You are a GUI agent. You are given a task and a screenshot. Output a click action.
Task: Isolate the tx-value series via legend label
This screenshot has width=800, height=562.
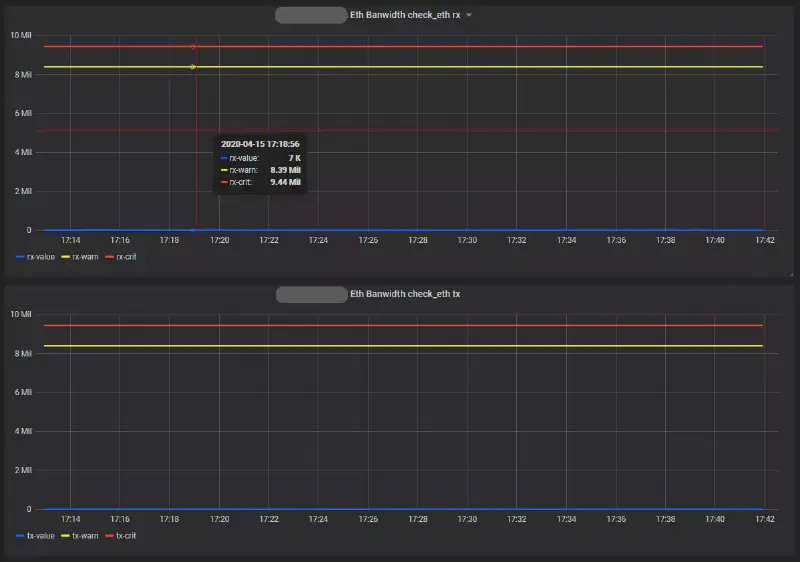pos(42,536)
